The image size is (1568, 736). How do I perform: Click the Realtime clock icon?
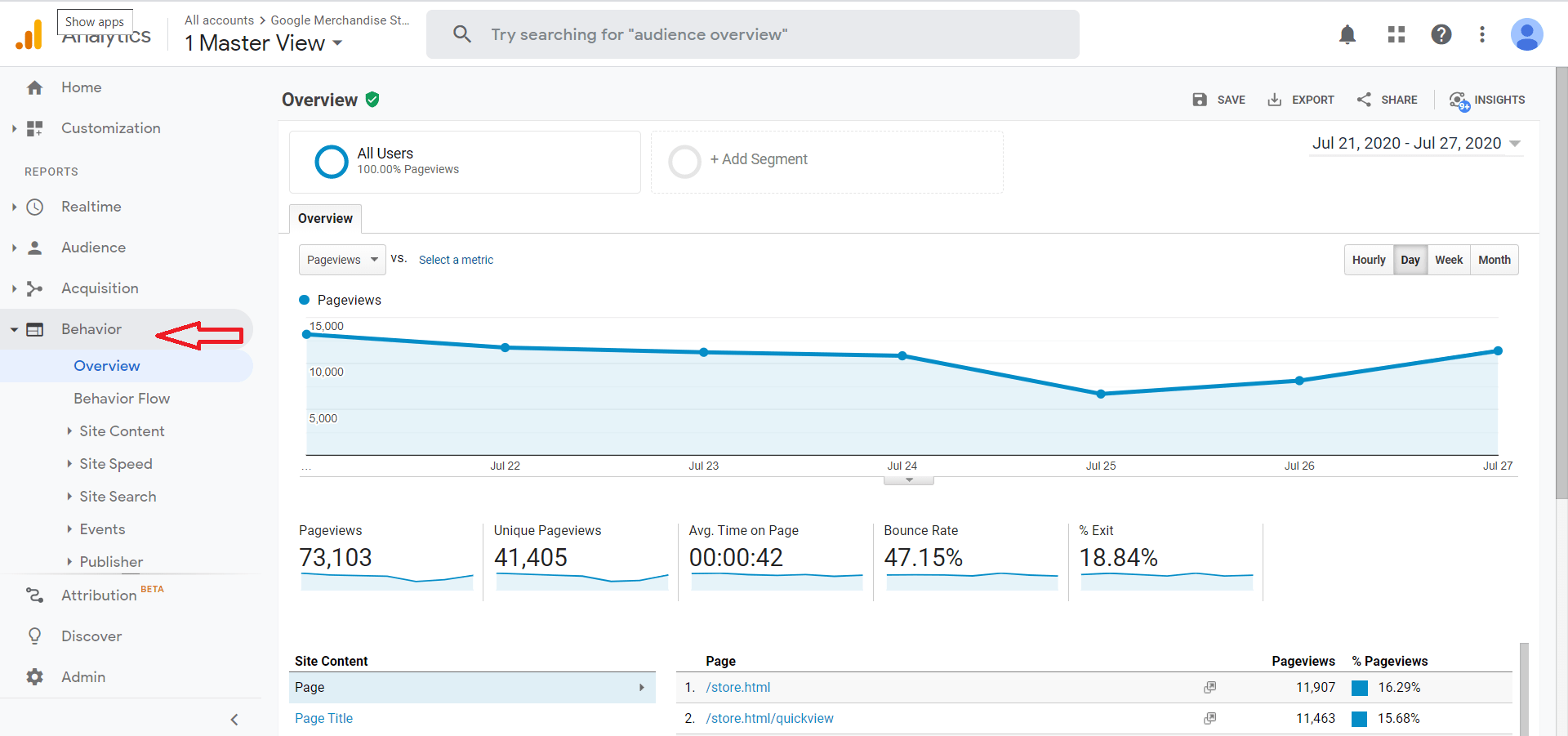(34, 207)
